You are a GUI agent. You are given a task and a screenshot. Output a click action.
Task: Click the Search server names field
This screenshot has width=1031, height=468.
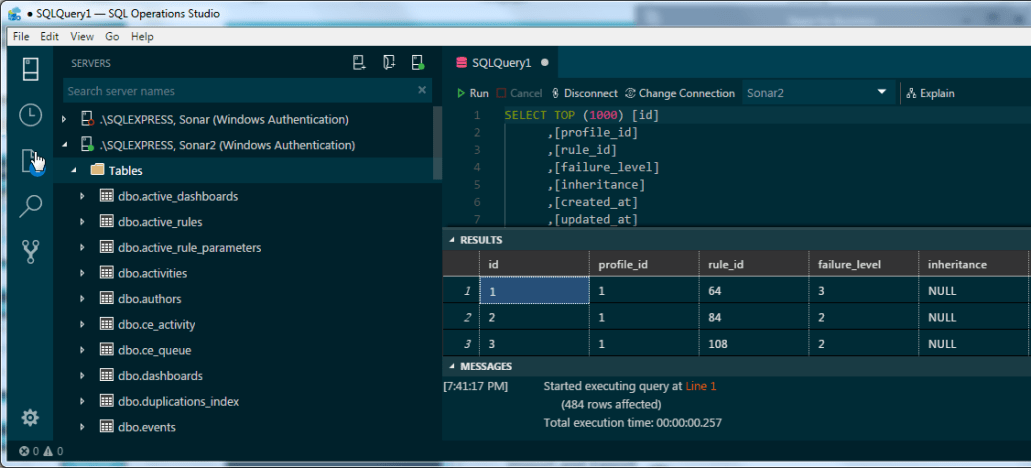click(x=238, y=91)
